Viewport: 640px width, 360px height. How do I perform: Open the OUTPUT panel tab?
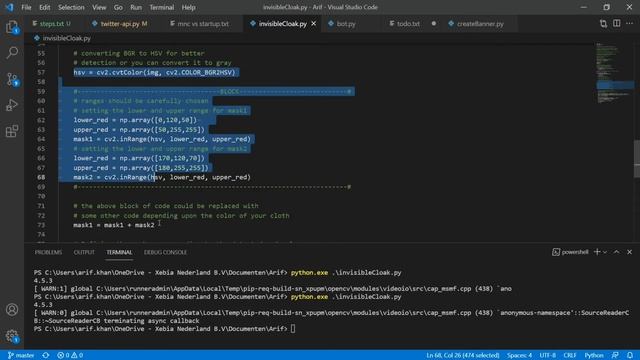tap(84, 252)
